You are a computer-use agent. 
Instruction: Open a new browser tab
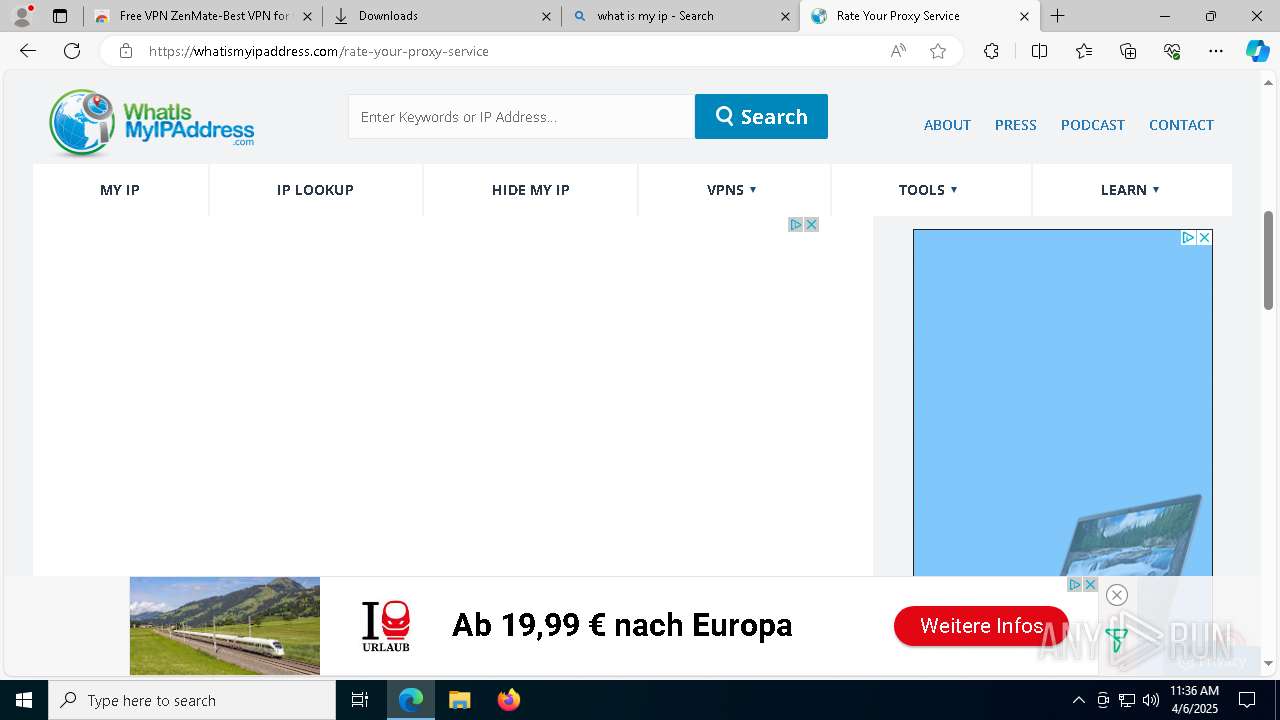(1057, 16)
